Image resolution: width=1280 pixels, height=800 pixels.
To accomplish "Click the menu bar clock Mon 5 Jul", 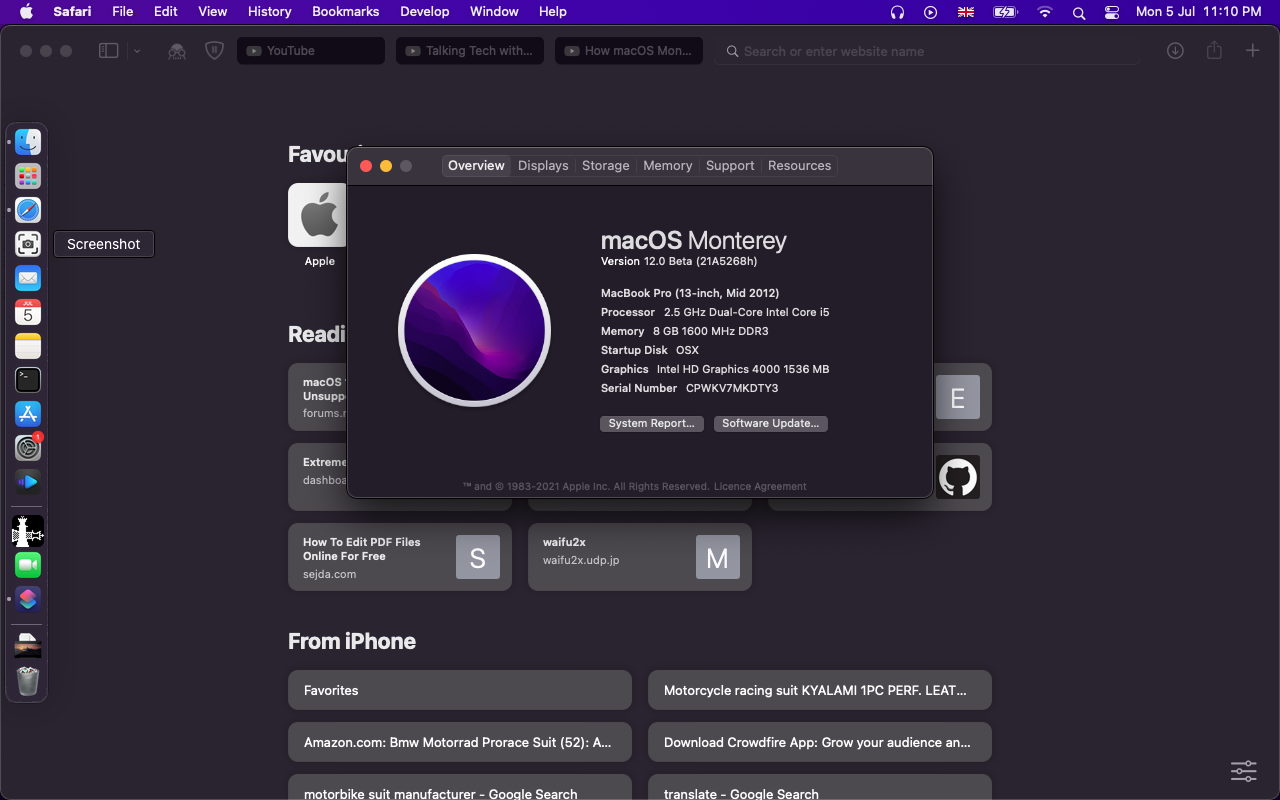I will pyautogui.click(x=1198, y=12).
